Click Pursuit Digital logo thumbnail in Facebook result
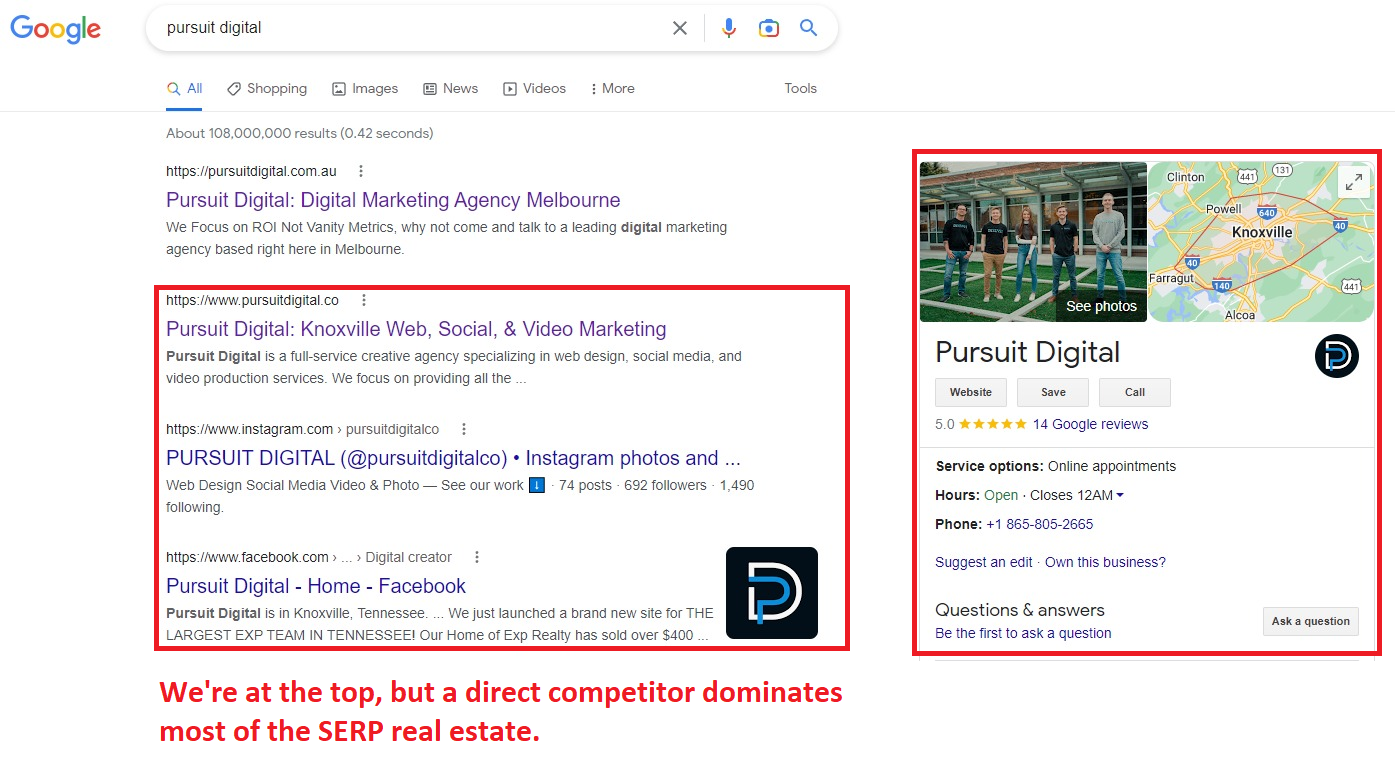 pos(771,593)
